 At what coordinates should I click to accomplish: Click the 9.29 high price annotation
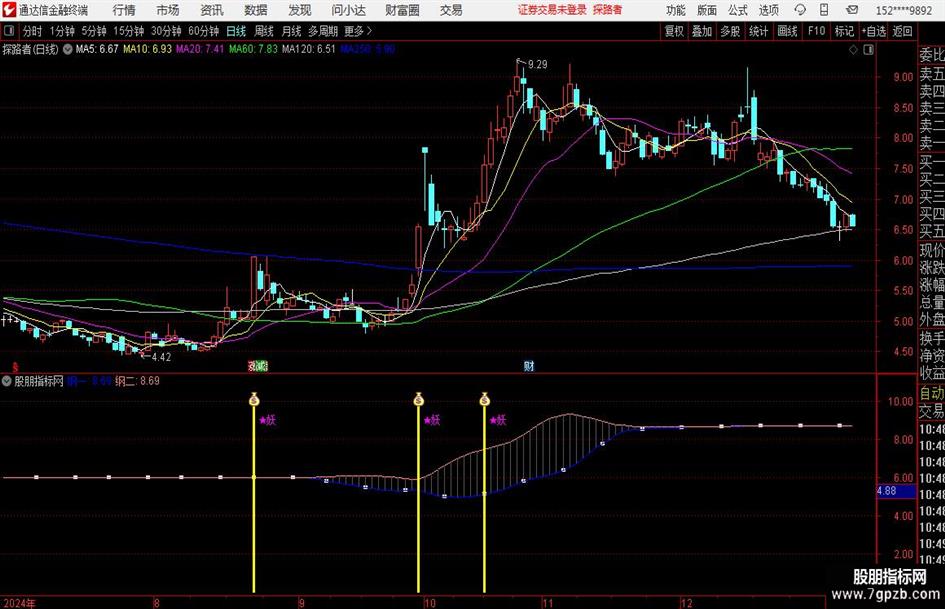coord(538,65)
